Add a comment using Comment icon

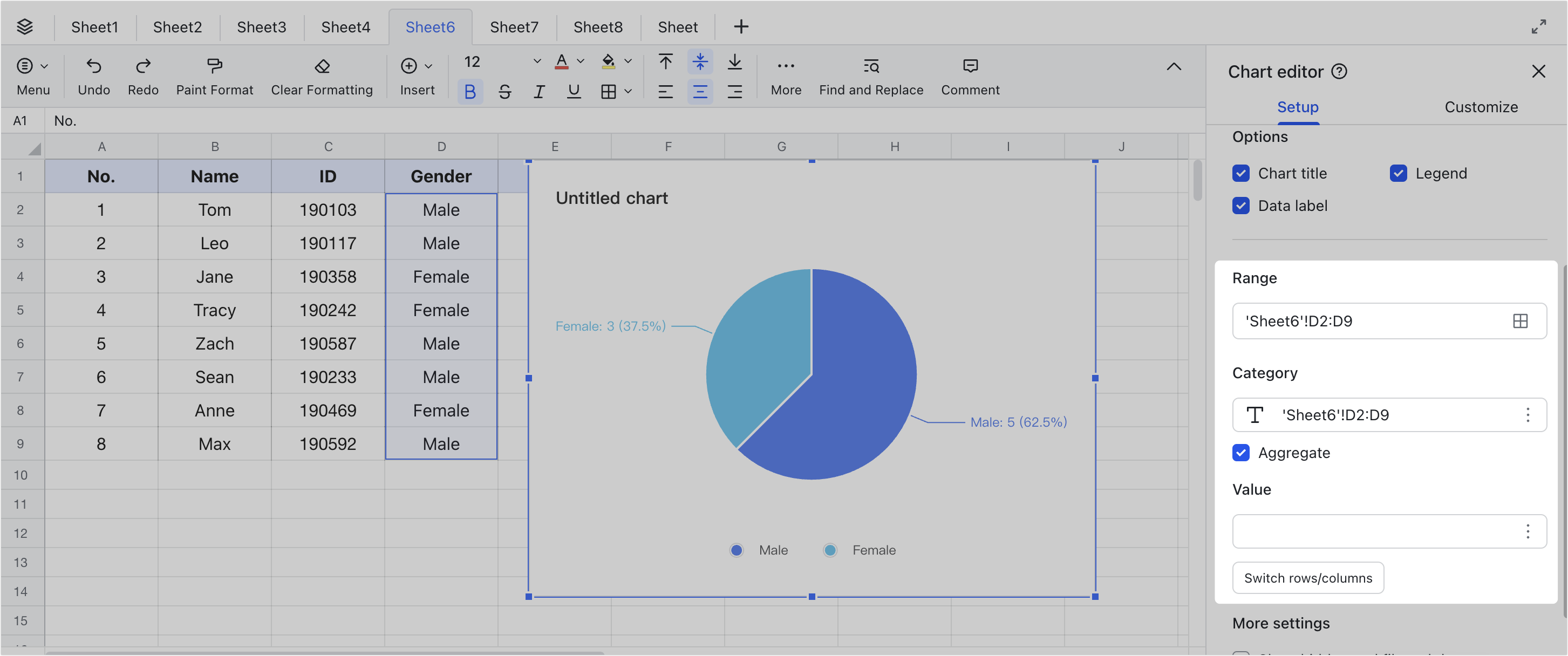(970, 66)
